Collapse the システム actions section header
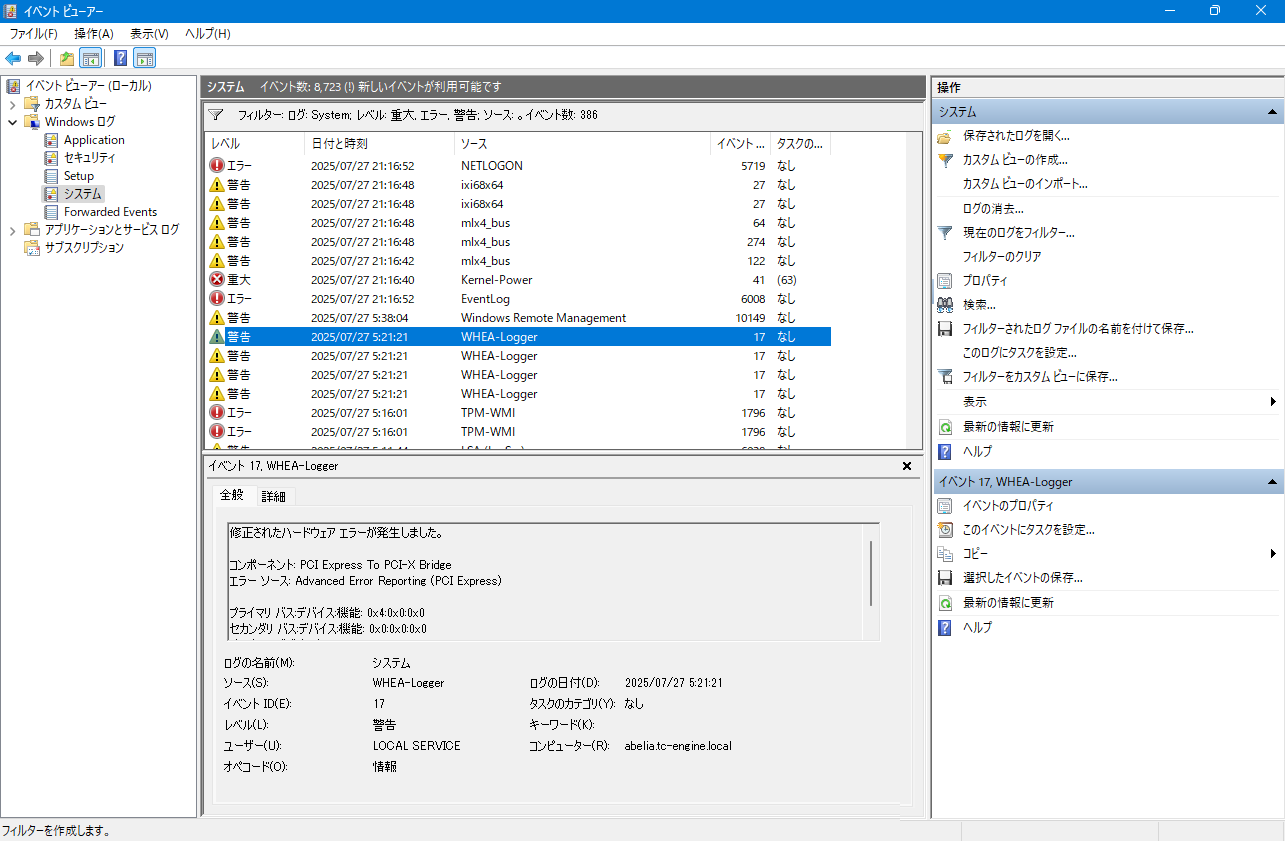The image size is (1285, 841). tap(1272, 112)
